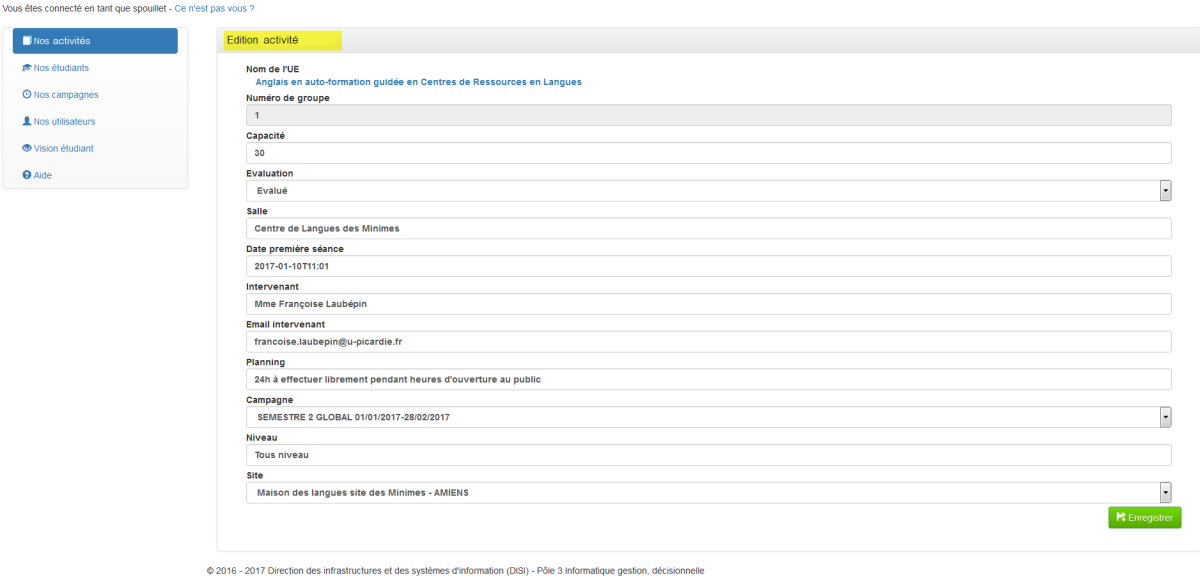Click the clock icon beside Nos campagnes
The width and height of the screenshot is (1200, 577).
coord(27,95)
